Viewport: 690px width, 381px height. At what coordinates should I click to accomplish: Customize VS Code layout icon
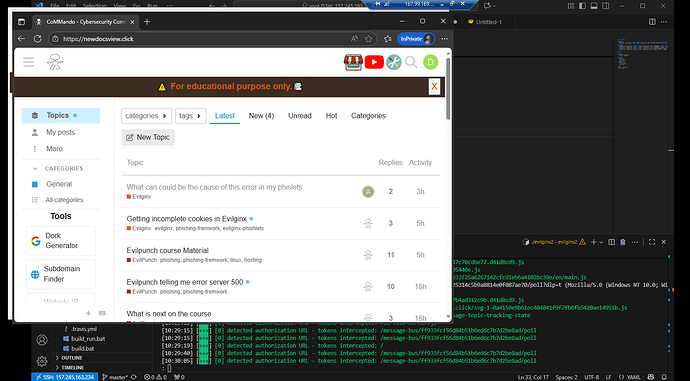tap(571, 6)
